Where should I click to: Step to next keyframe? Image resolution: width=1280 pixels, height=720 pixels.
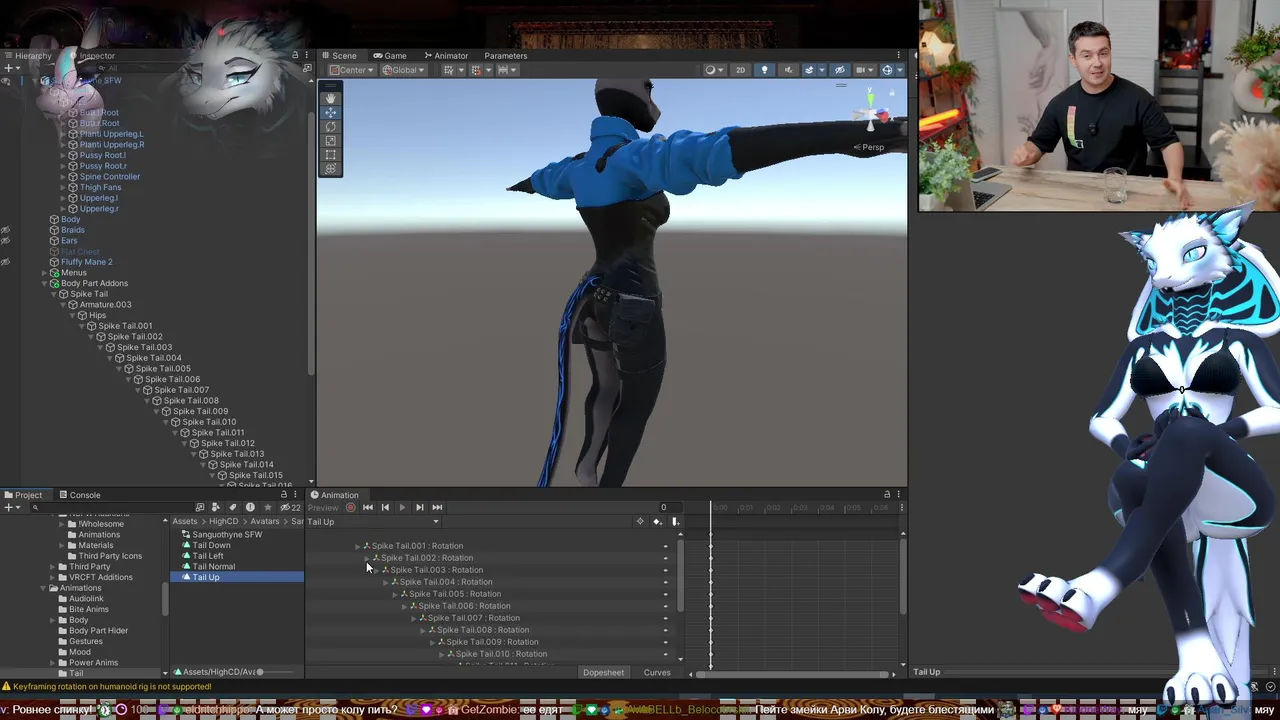419,508
